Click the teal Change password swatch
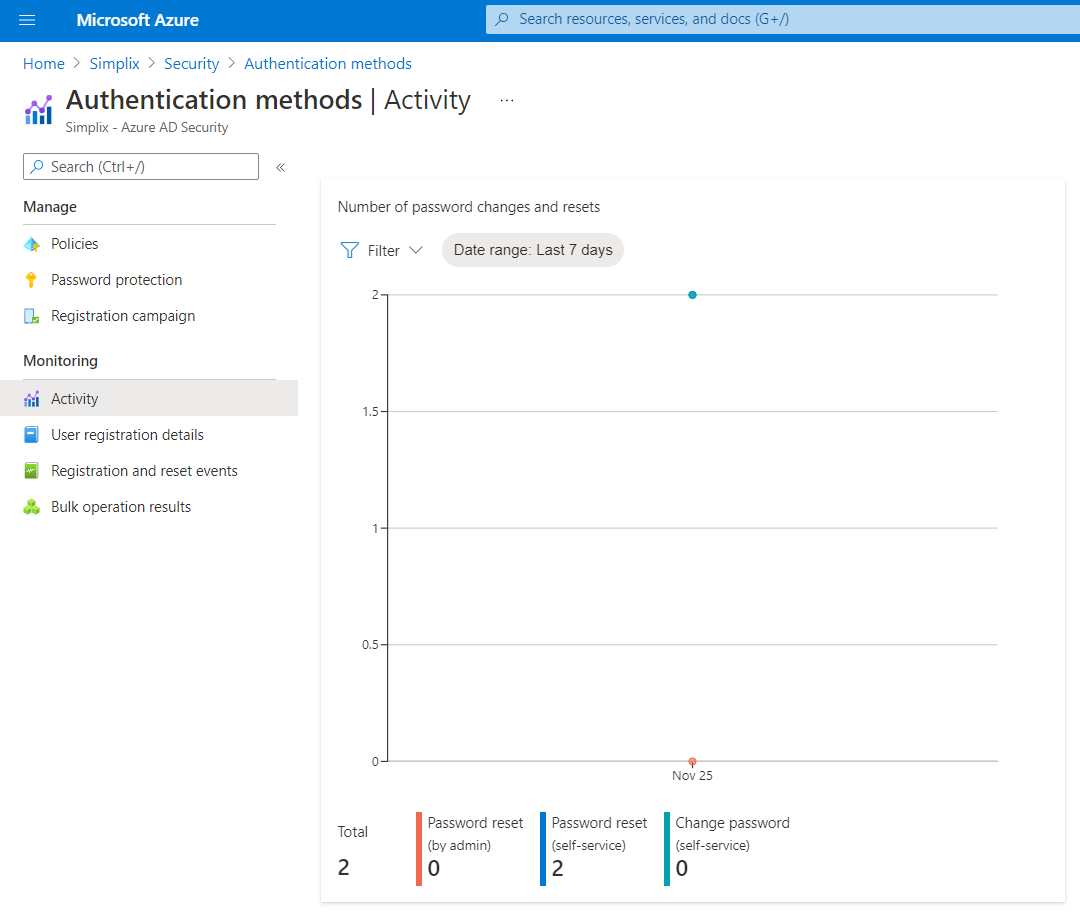 [x=667, y=849]
